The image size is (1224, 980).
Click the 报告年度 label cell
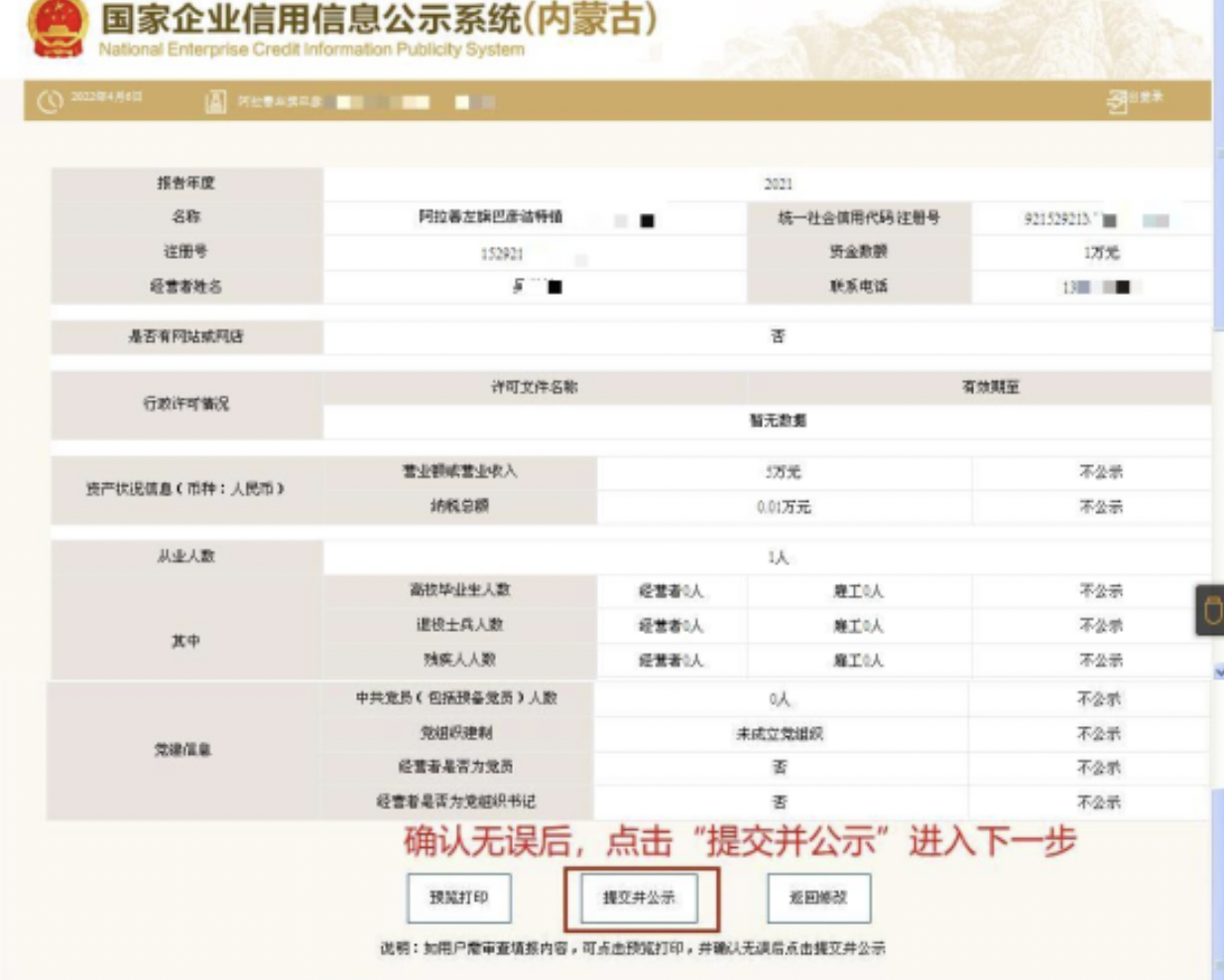(185, 184)
